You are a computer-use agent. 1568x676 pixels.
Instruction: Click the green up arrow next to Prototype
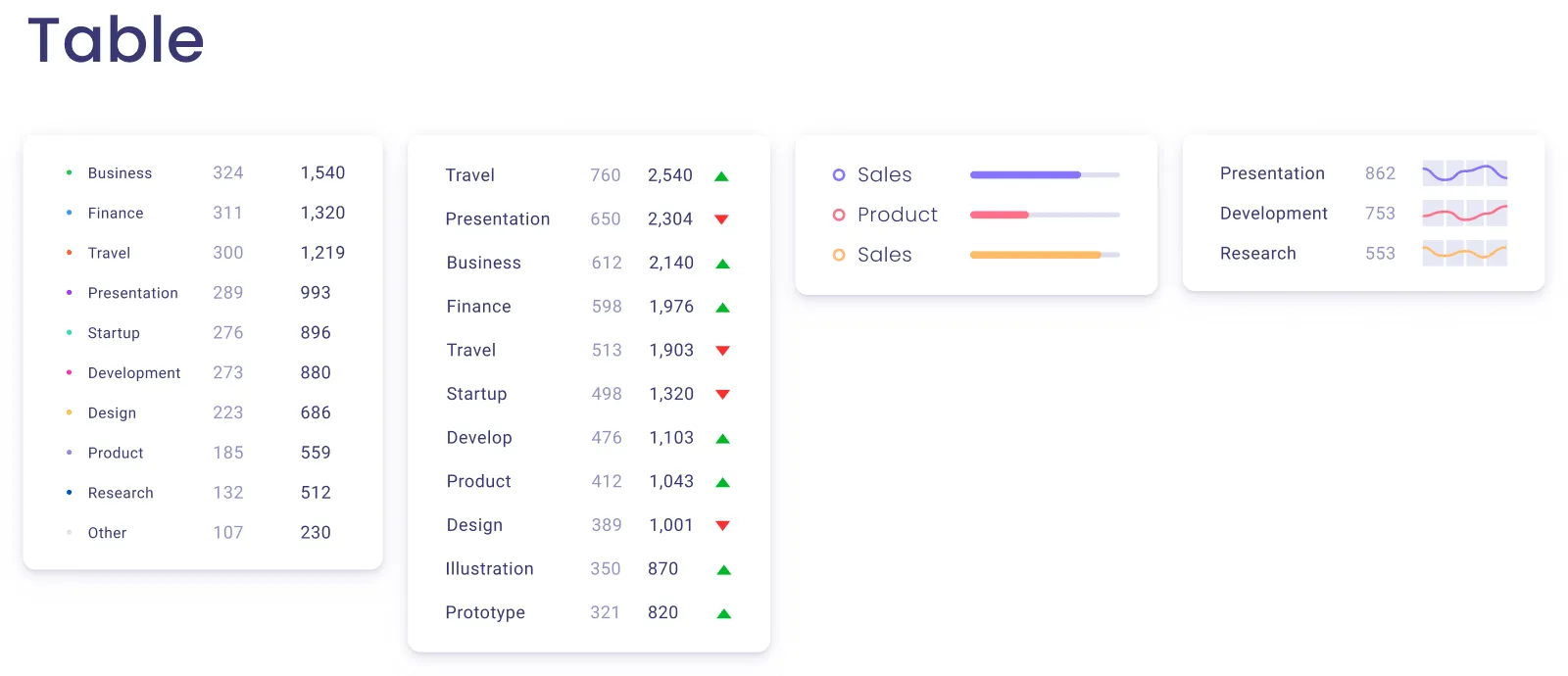point(723,614)
